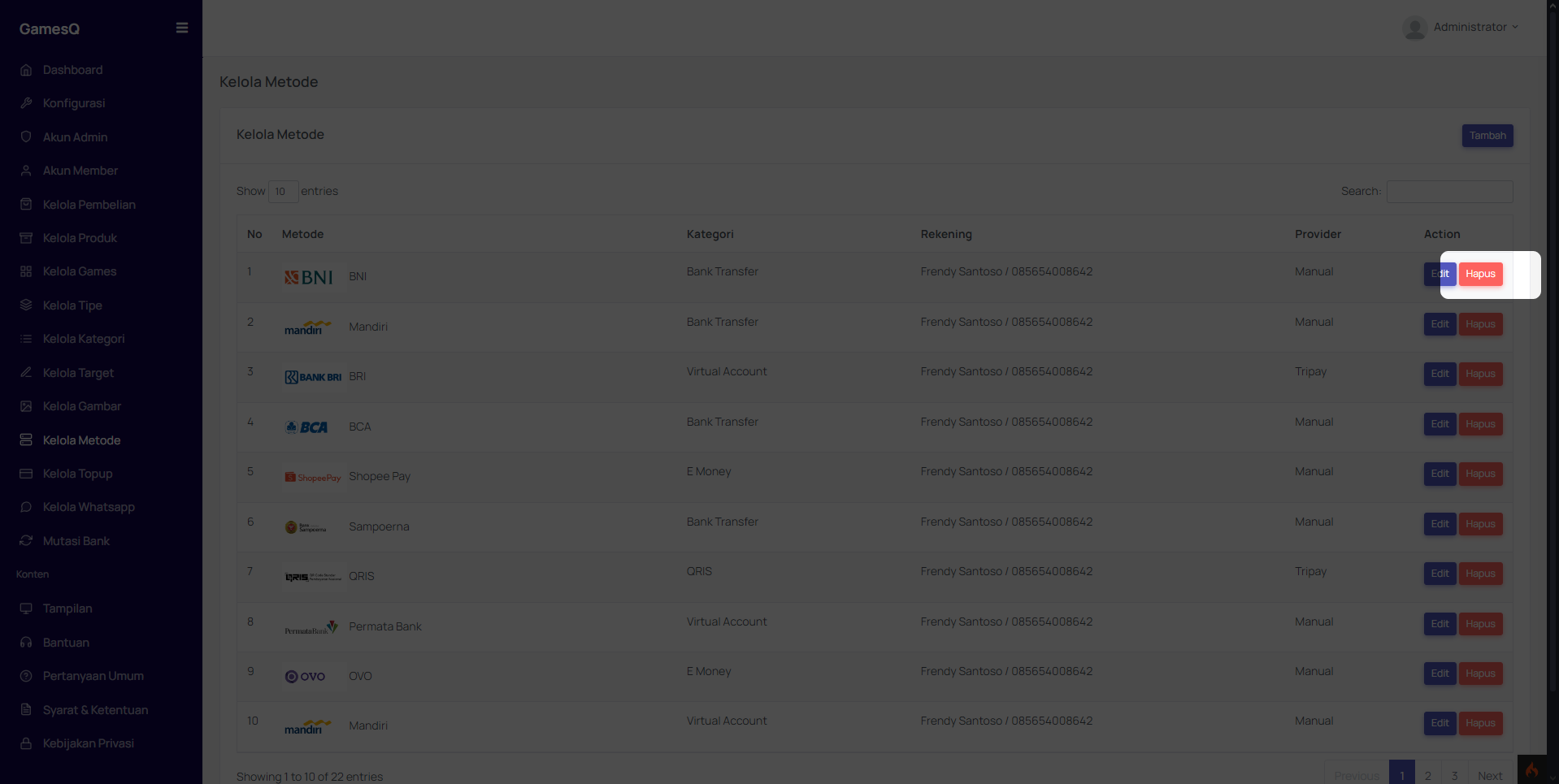The width and height of the screenshot is (1559, 784).
Task: Open Konfigurasi menu item
Action: tap(74, 103)
